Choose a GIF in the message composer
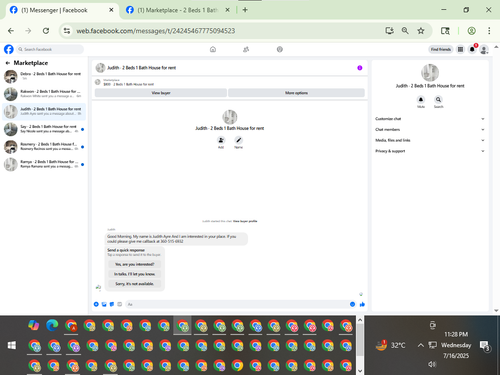Viewport: 500px width, 375px height. [x=120, y=304]
